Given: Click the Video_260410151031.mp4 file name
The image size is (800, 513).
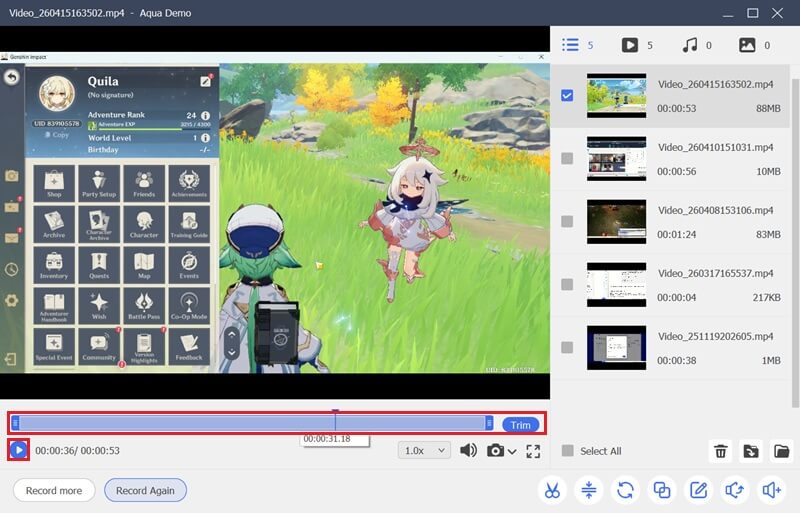Looking at the screenshot, I should point(715,147).
